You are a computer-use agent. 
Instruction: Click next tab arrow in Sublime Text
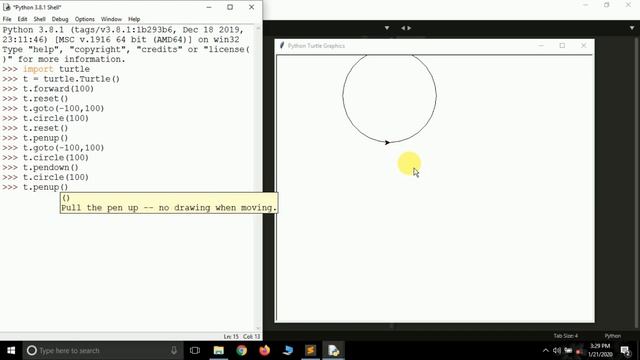click(x=409, y=28)
